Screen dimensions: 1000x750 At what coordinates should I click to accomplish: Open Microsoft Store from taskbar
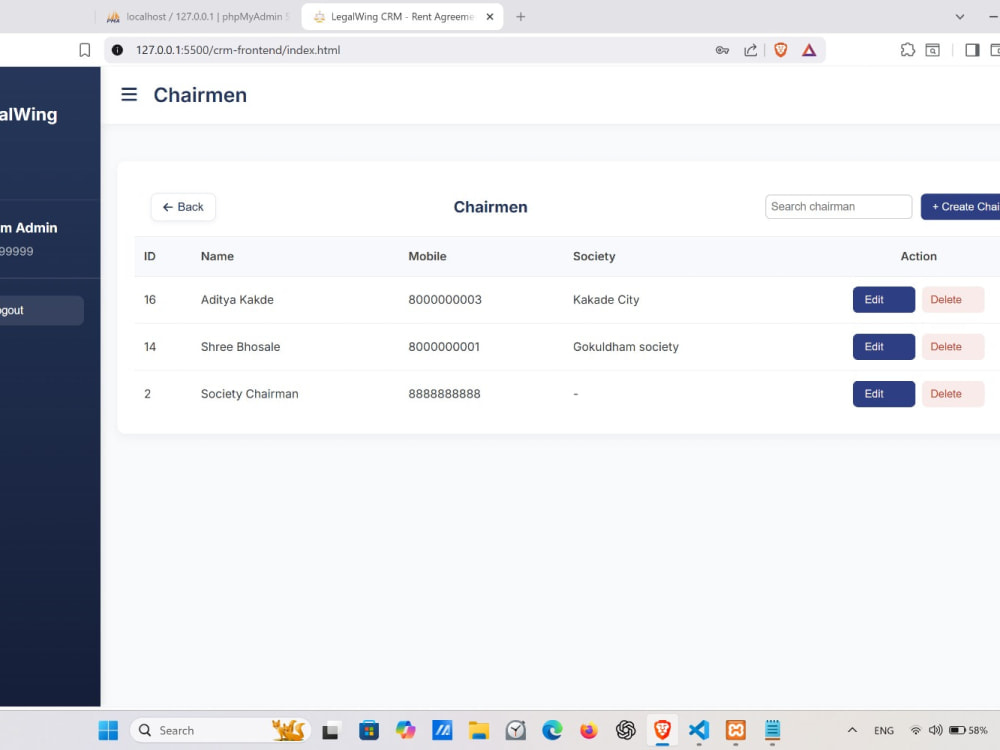point(369,730)
